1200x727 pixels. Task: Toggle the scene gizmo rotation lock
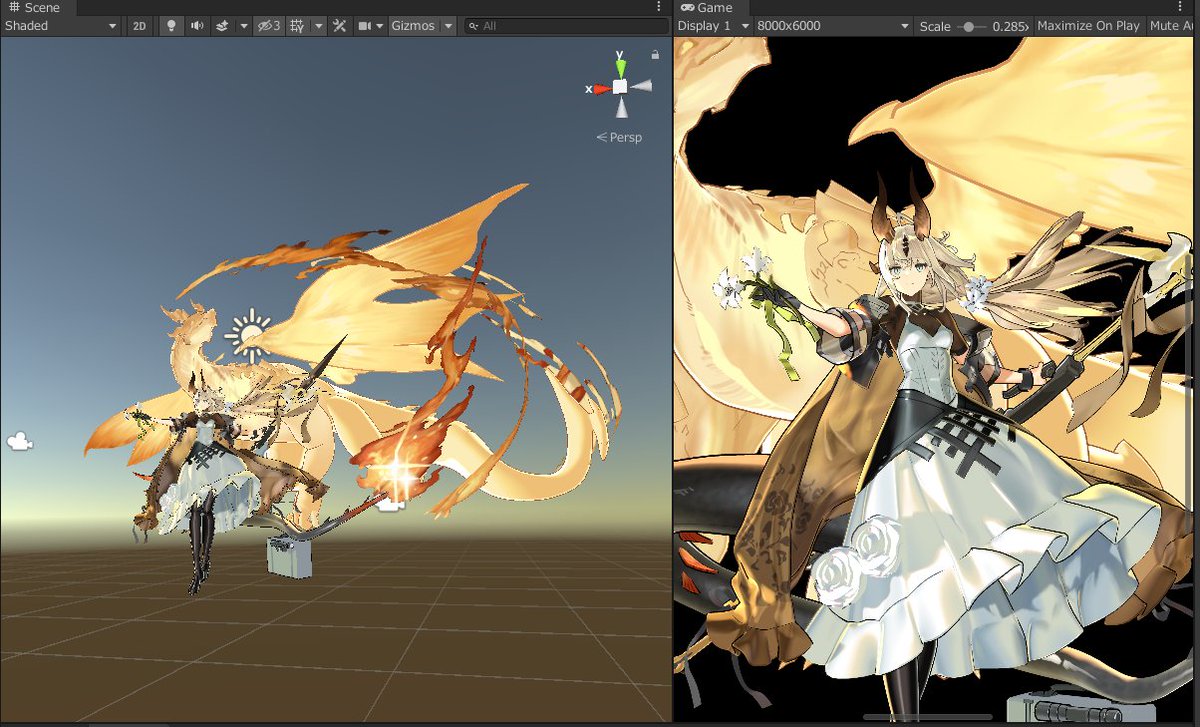click(655, 55)
